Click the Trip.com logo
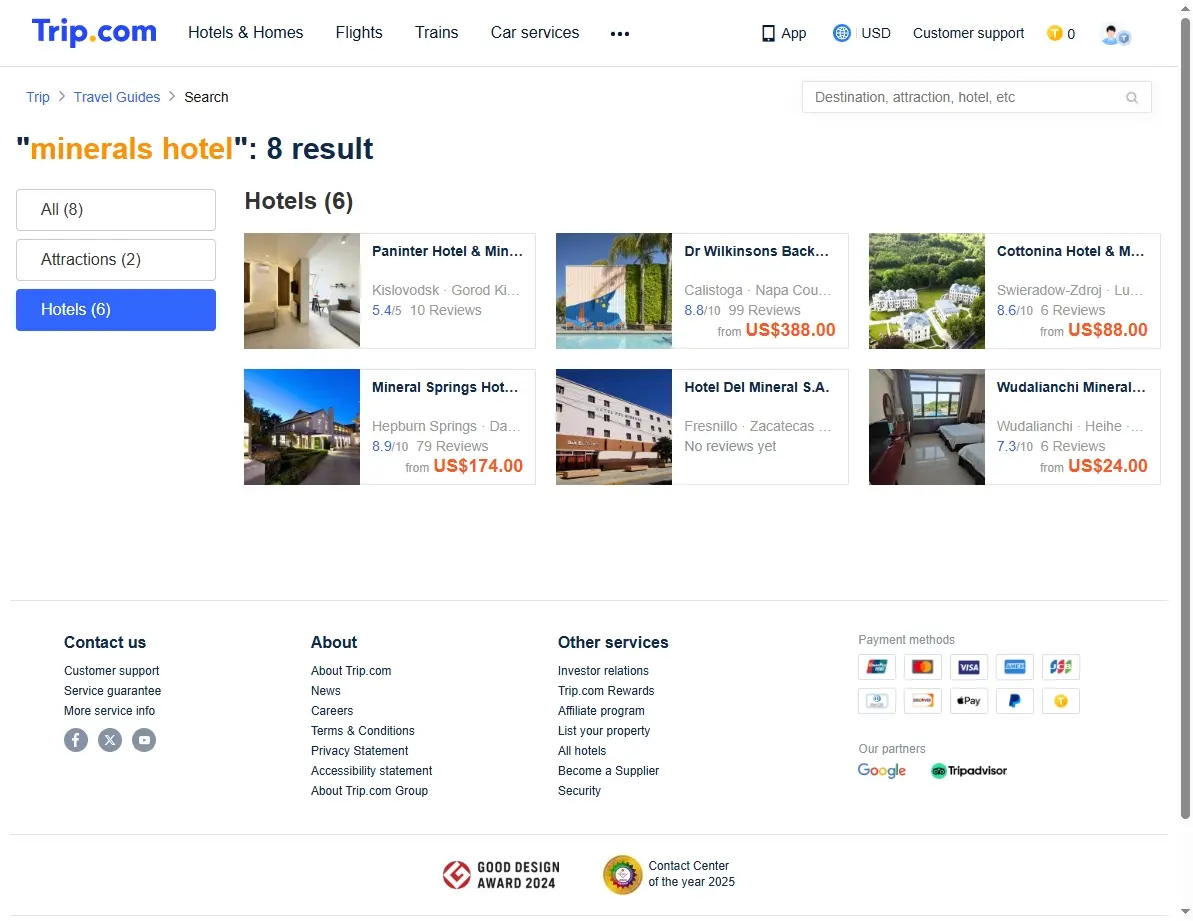Viewport: 1193px width, 921px height. (94, 32)
